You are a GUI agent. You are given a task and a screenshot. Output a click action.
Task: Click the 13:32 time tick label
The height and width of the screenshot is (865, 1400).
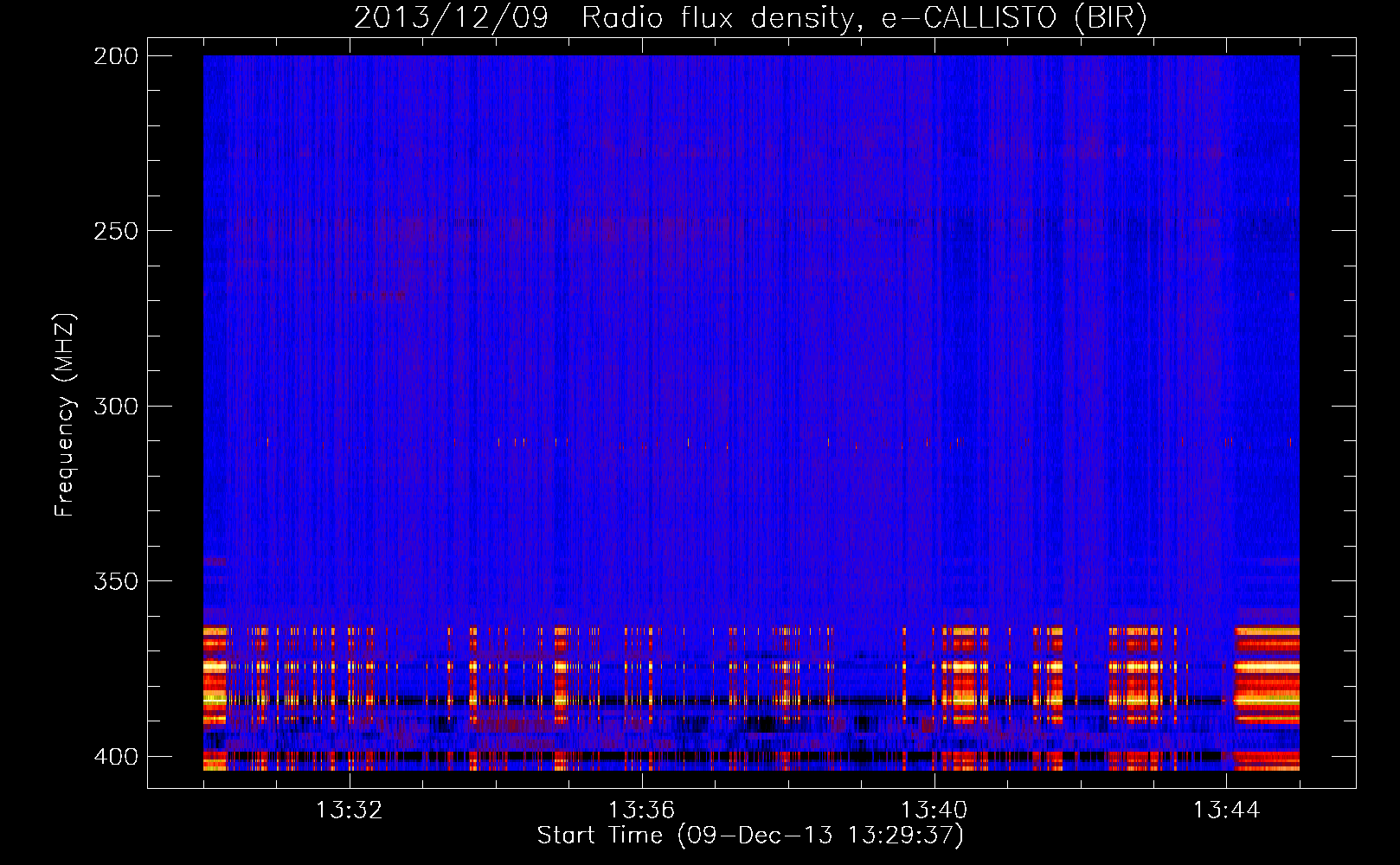point(350,811)
